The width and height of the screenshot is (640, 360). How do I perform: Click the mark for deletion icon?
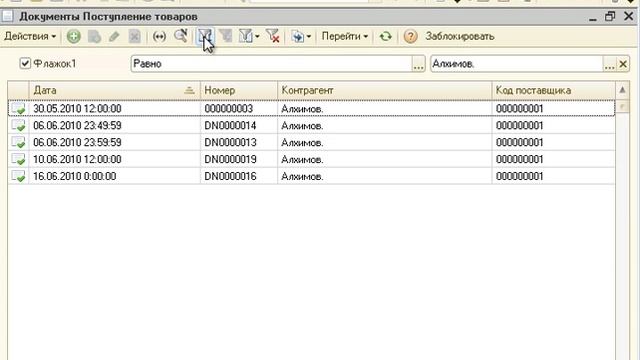point(134,37)
